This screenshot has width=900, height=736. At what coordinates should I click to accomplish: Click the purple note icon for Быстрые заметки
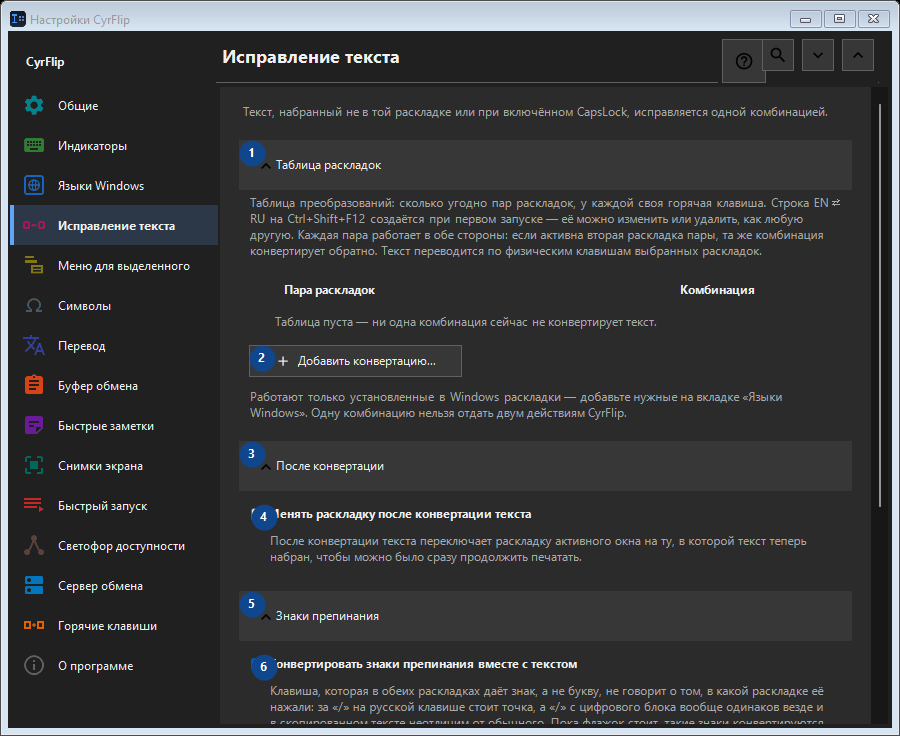pyautogui.click(x=34, y=425)
